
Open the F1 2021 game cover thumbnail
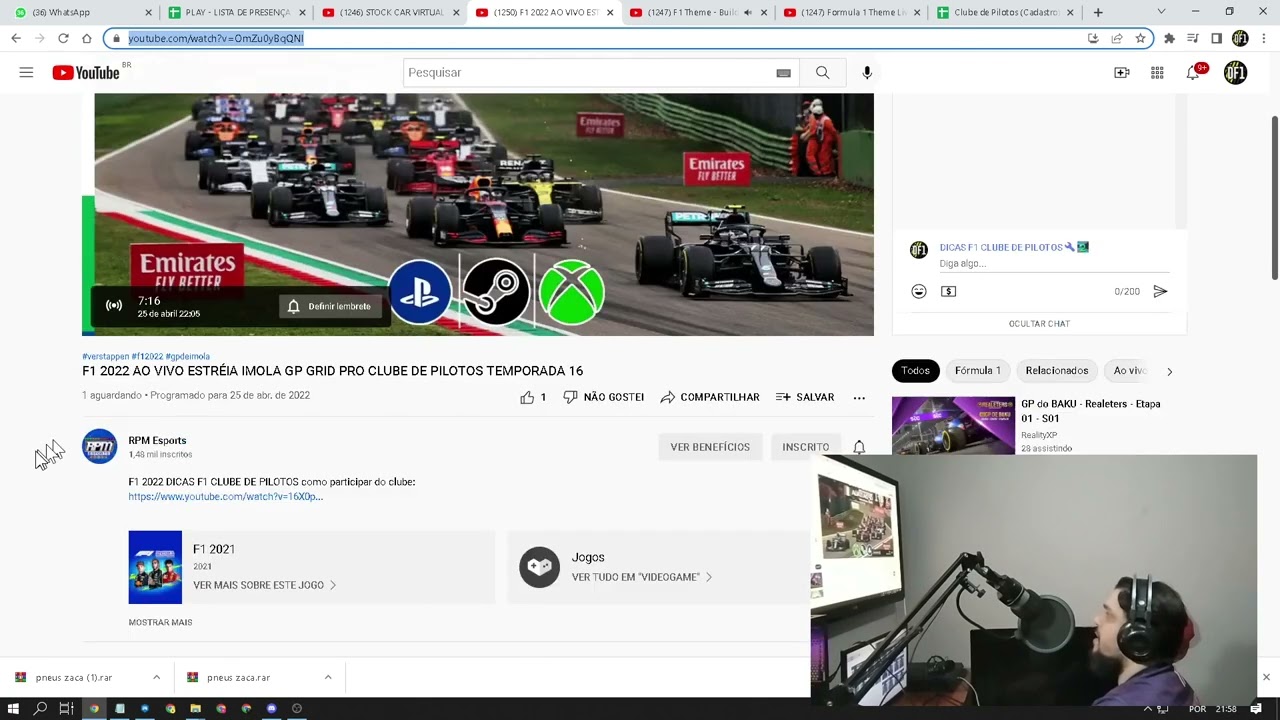[155, 567]
